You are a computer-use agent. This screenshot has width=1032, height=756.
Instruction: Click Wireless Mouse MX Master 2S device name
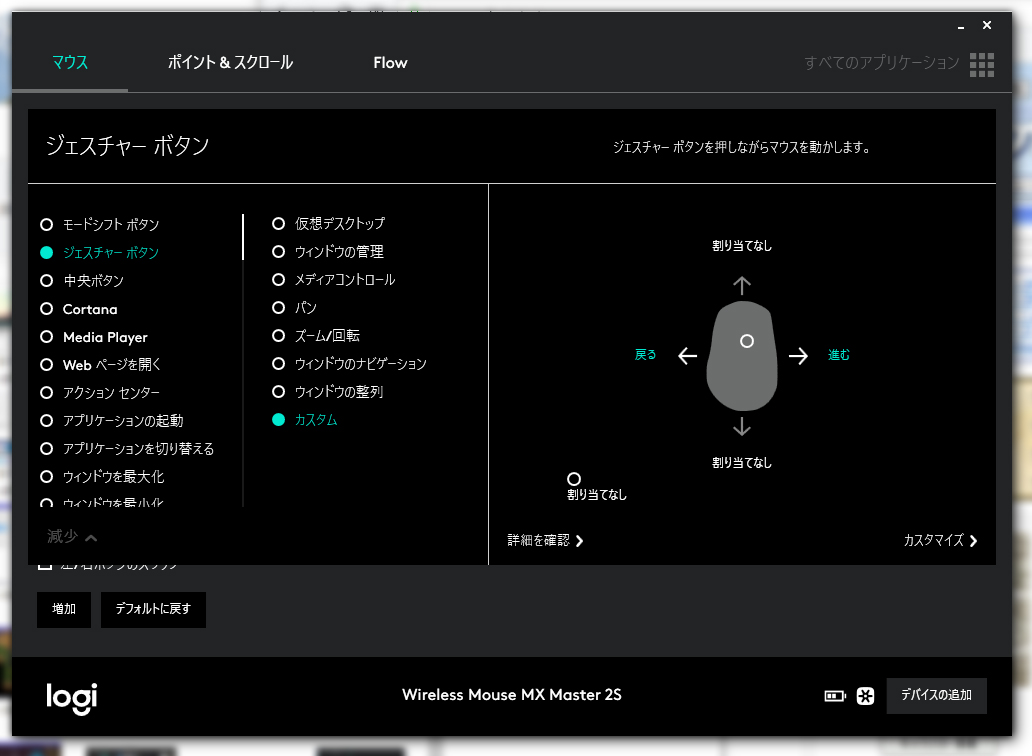512,695
